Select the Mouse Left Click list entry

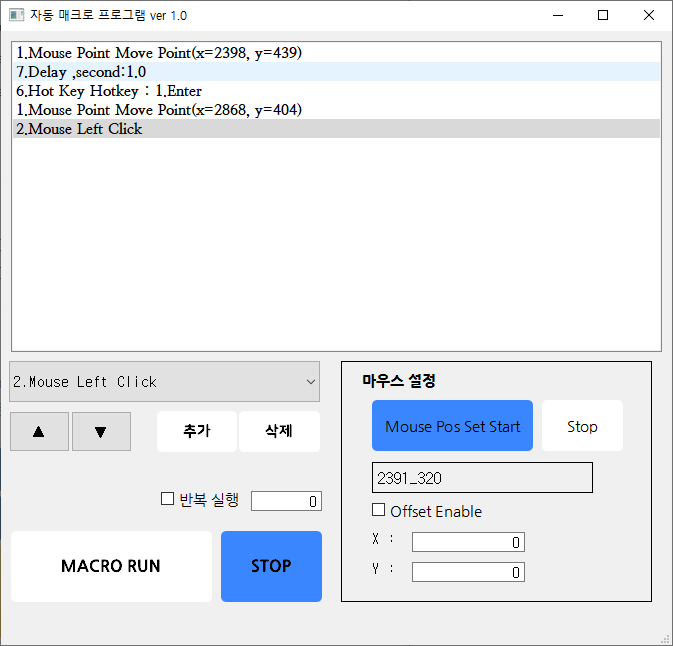[80, 128]
